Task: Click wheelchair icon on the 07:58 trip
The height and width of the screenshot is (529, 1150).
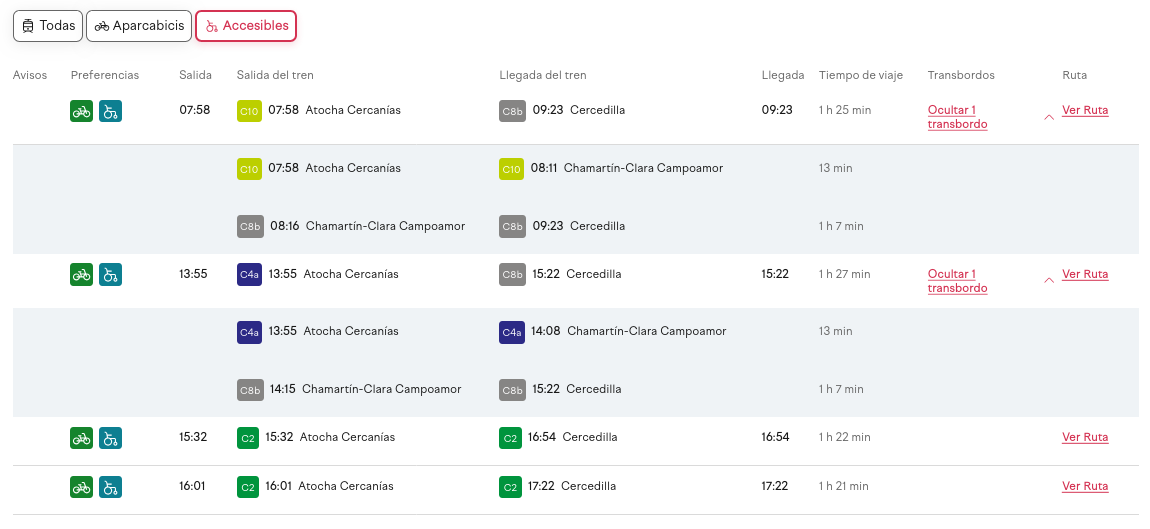Action: [111, 111]
